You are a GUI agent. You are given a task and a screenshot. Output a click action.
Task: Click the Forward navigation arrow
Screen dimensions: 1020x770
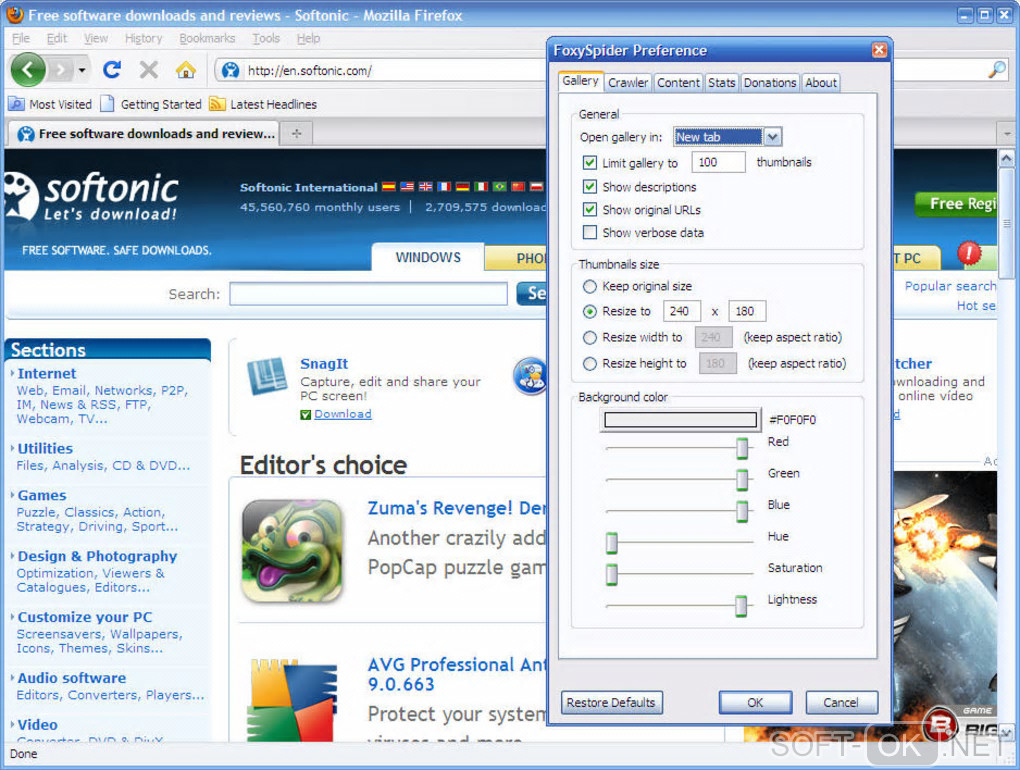point(61,70)
